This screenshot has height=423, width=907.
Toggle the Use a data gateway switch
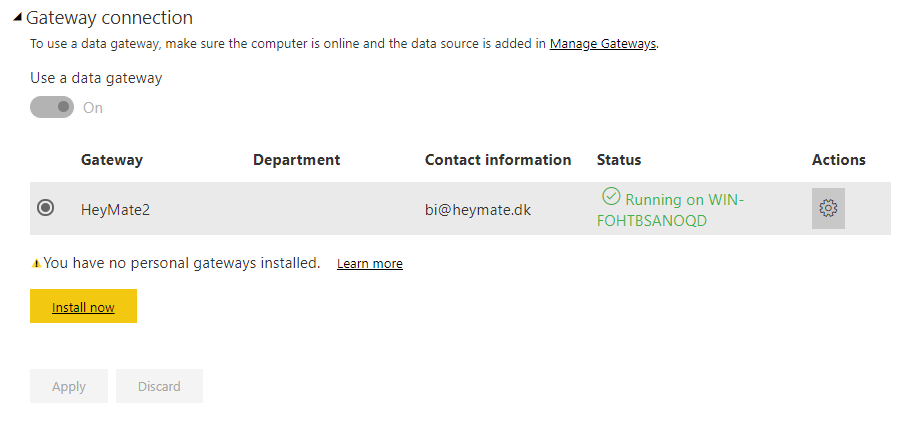coord(52,107)
